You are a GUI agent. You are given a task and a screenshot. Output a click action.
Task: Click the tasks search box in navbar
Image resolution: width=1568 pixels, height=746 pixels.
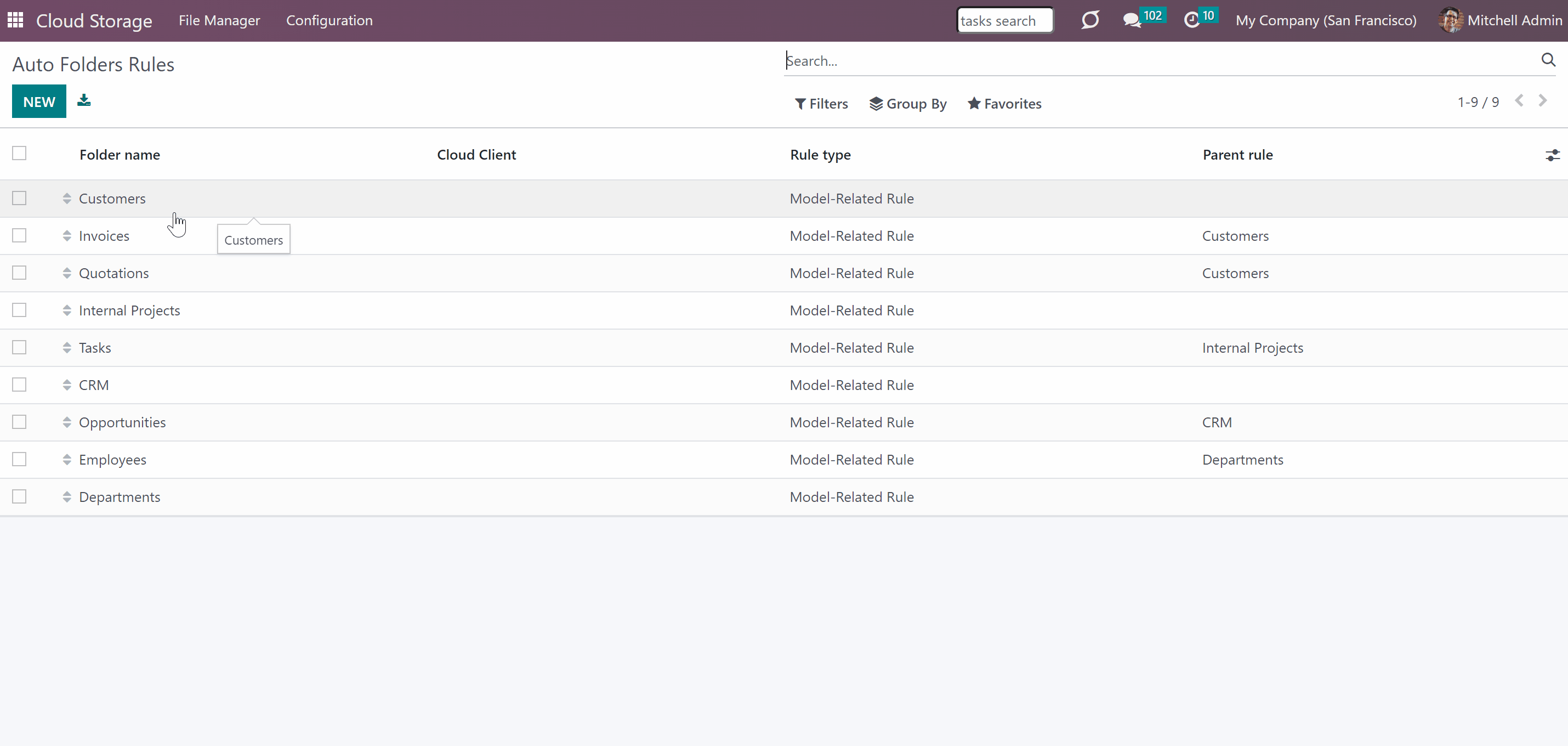1004,20
